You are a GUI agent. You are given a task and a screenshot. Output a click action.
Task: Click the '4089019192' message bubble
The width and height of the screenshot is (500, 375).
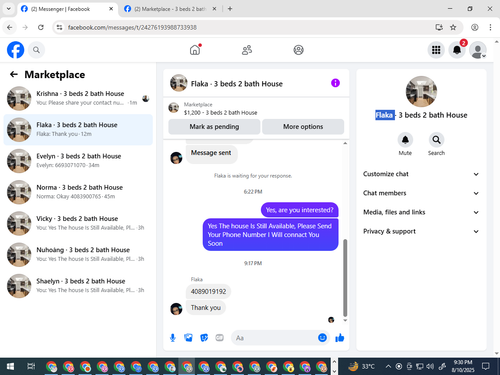click(208, 292)
